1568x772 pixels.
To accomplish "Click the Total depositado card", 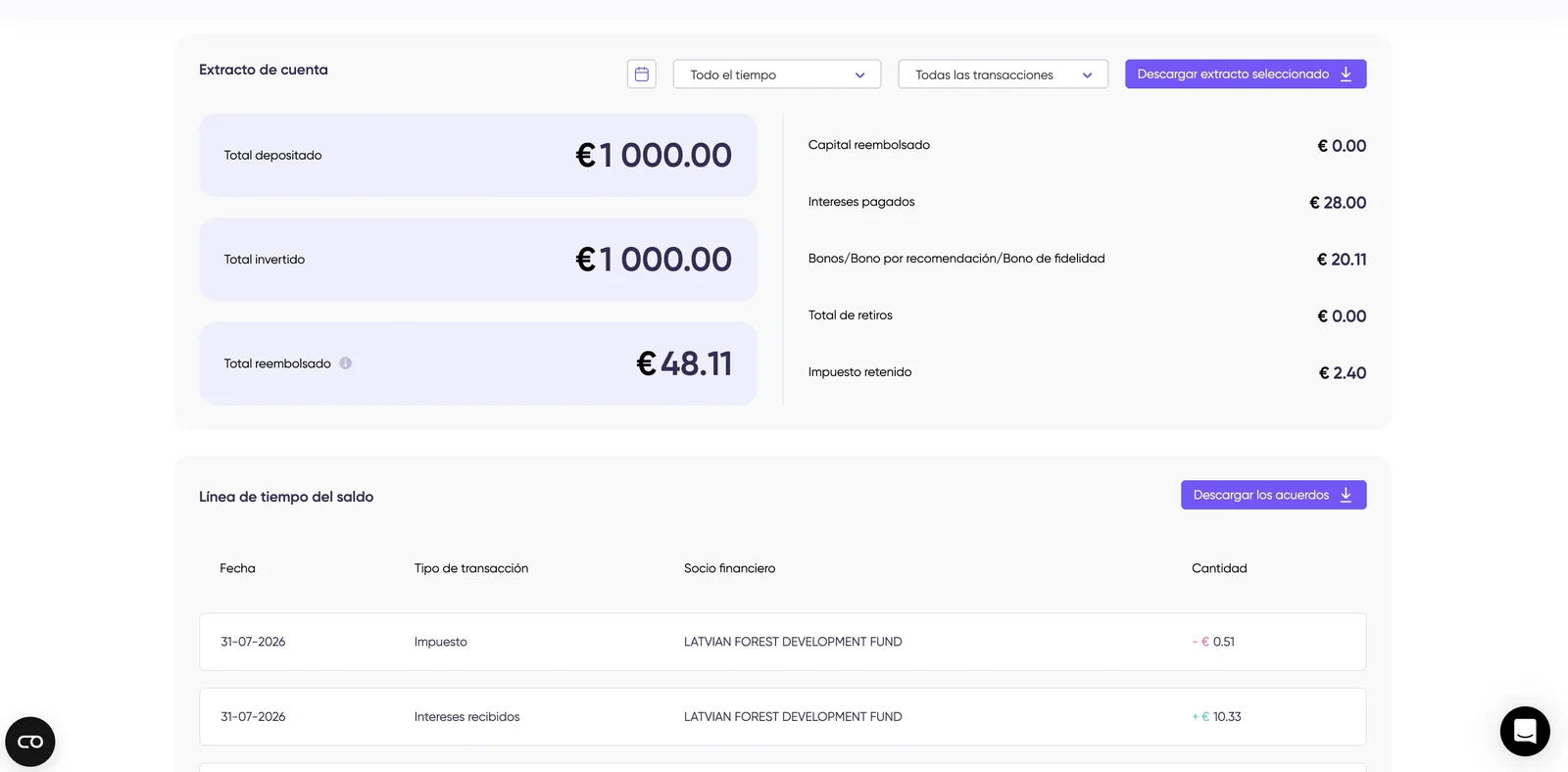I will (478, 155).
